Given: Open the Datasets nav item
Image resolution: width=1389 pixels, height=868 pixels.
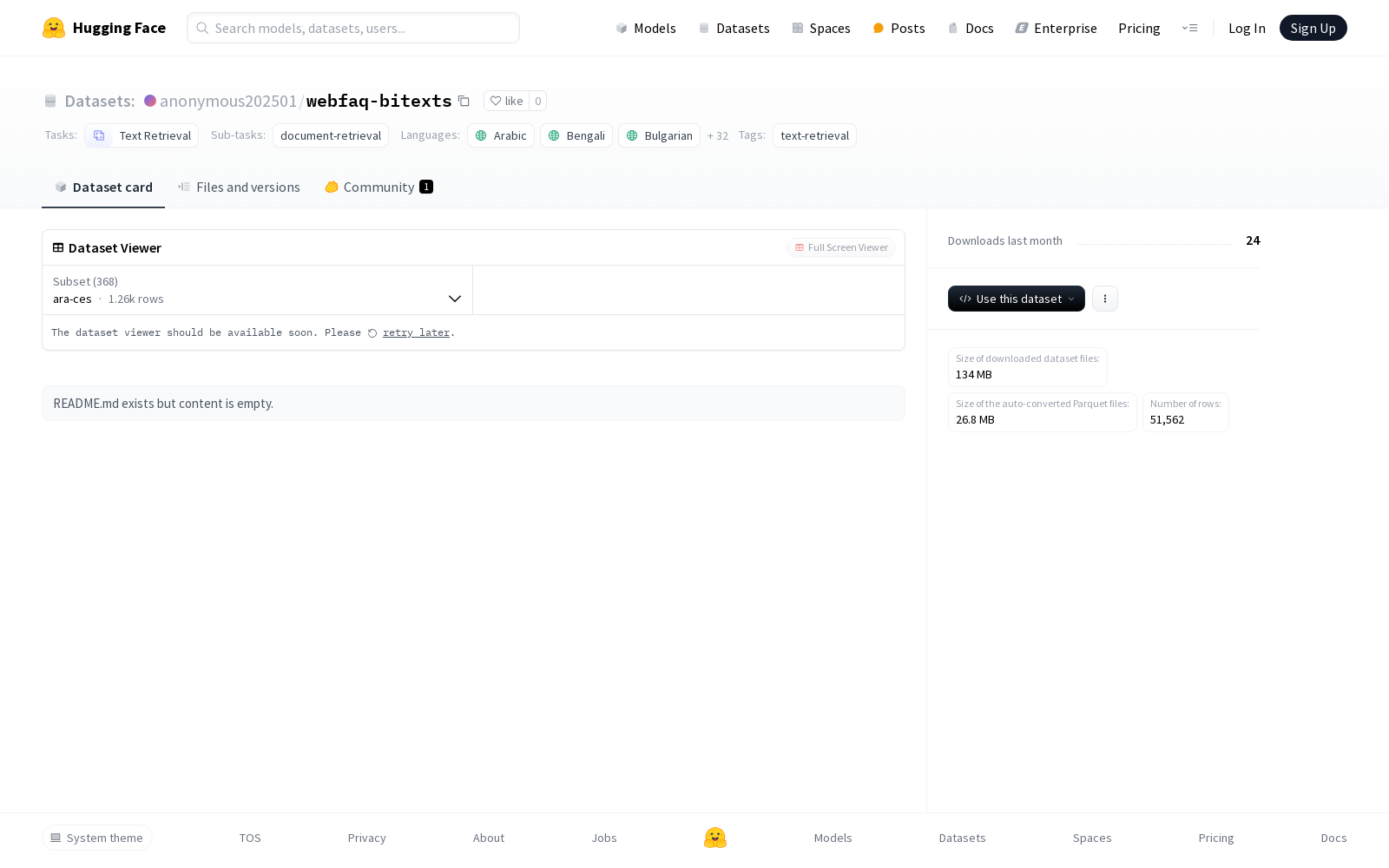Looking at the screenshot, I should [x=734, y=28].
